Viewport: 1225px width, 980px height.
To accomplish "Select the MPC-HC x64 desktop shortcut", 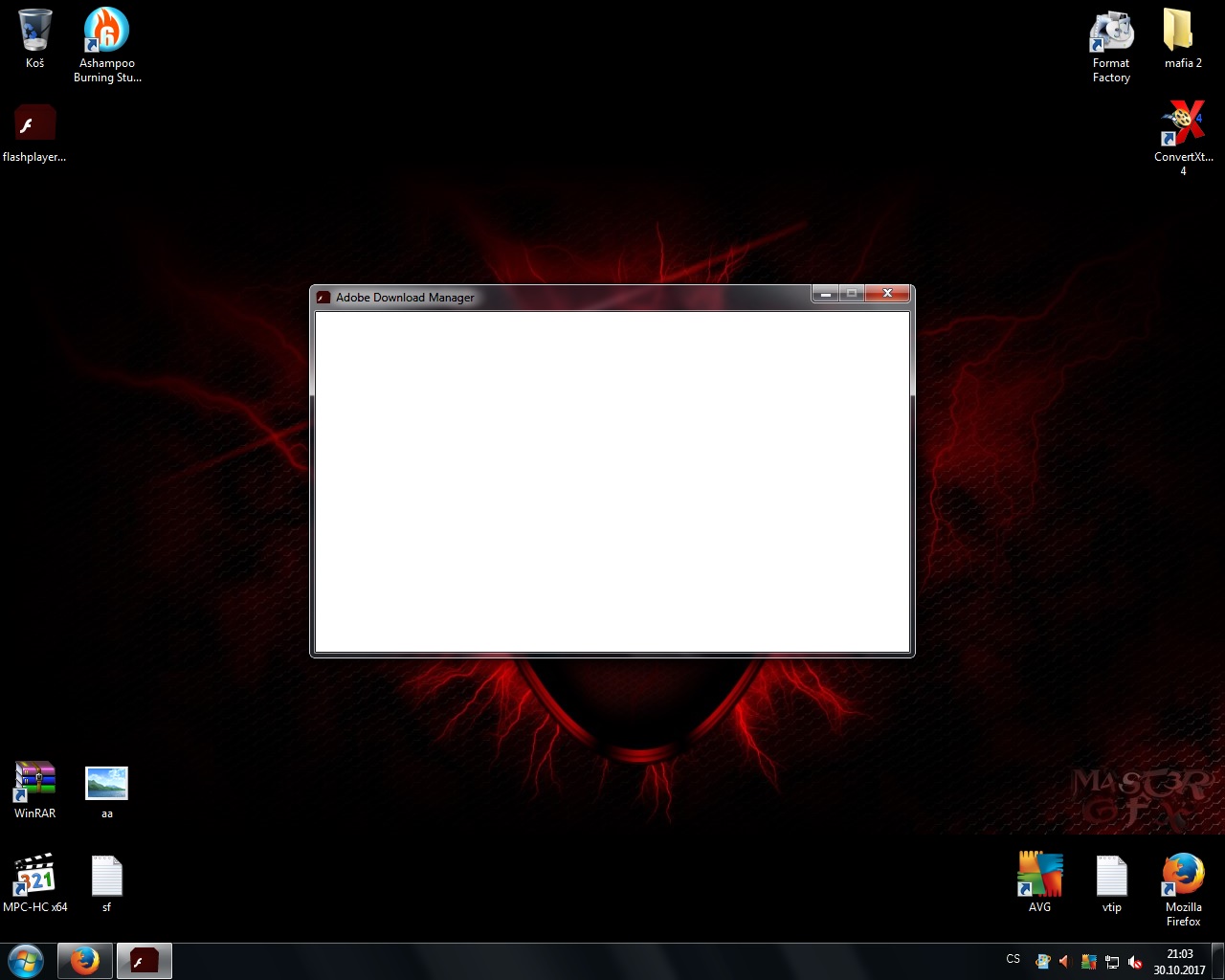I will (x=35, y=883).
